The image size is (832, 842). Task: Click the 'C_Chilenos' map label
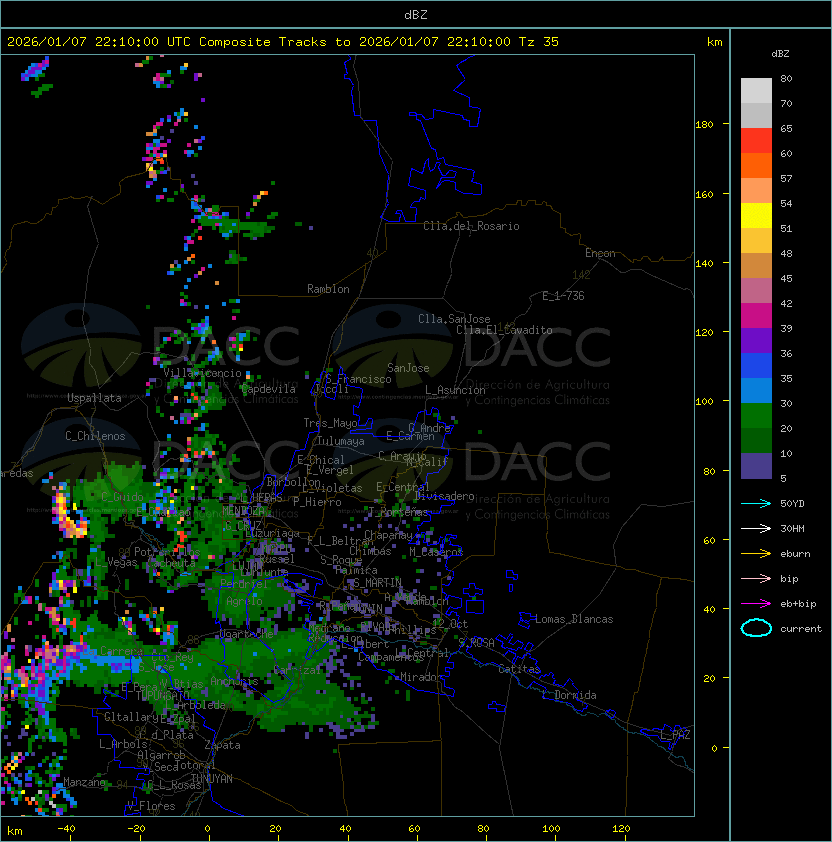point(95,436)
